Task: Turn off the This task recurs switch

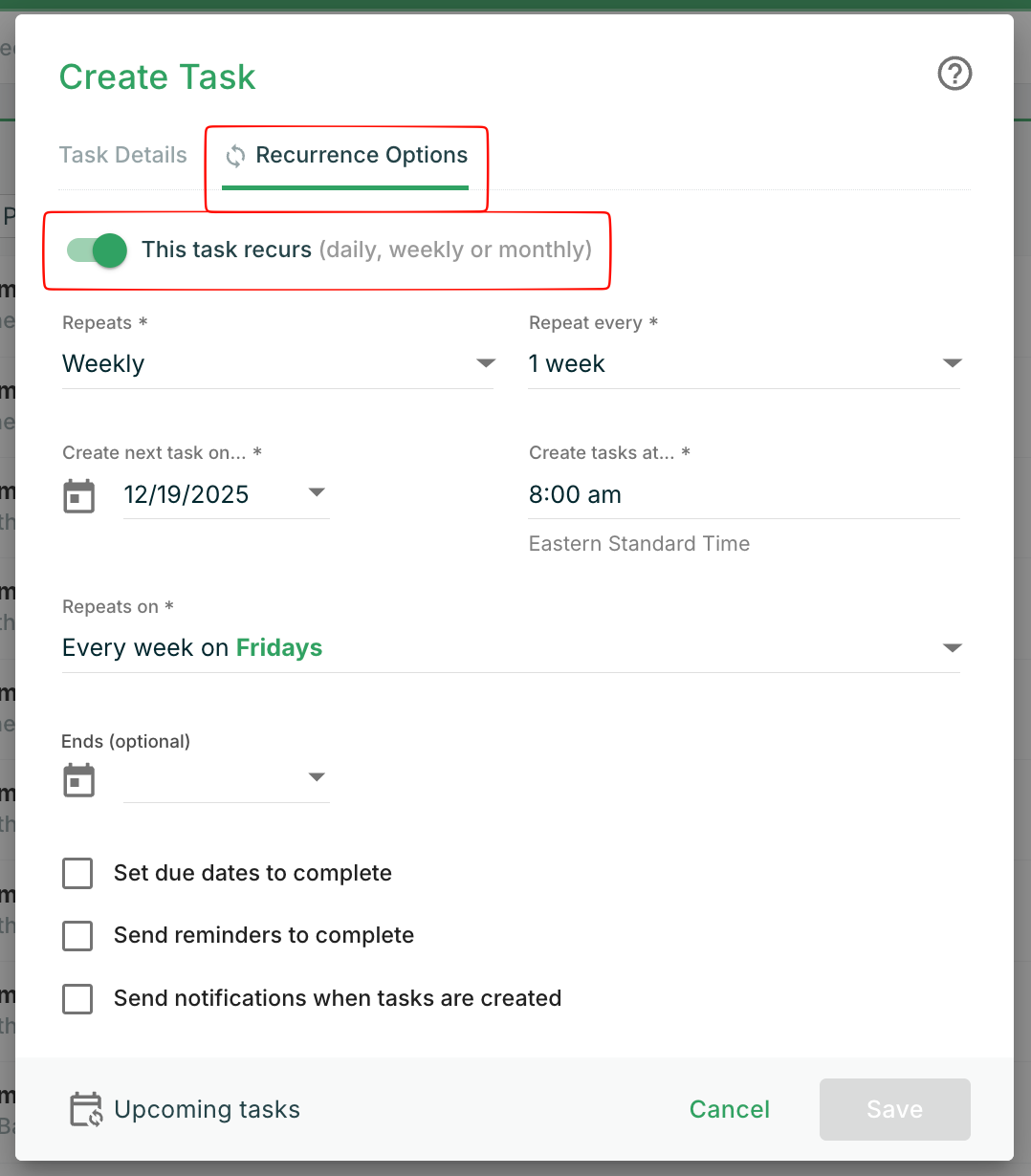Action: pyautogui.click(x=98, y=250)
